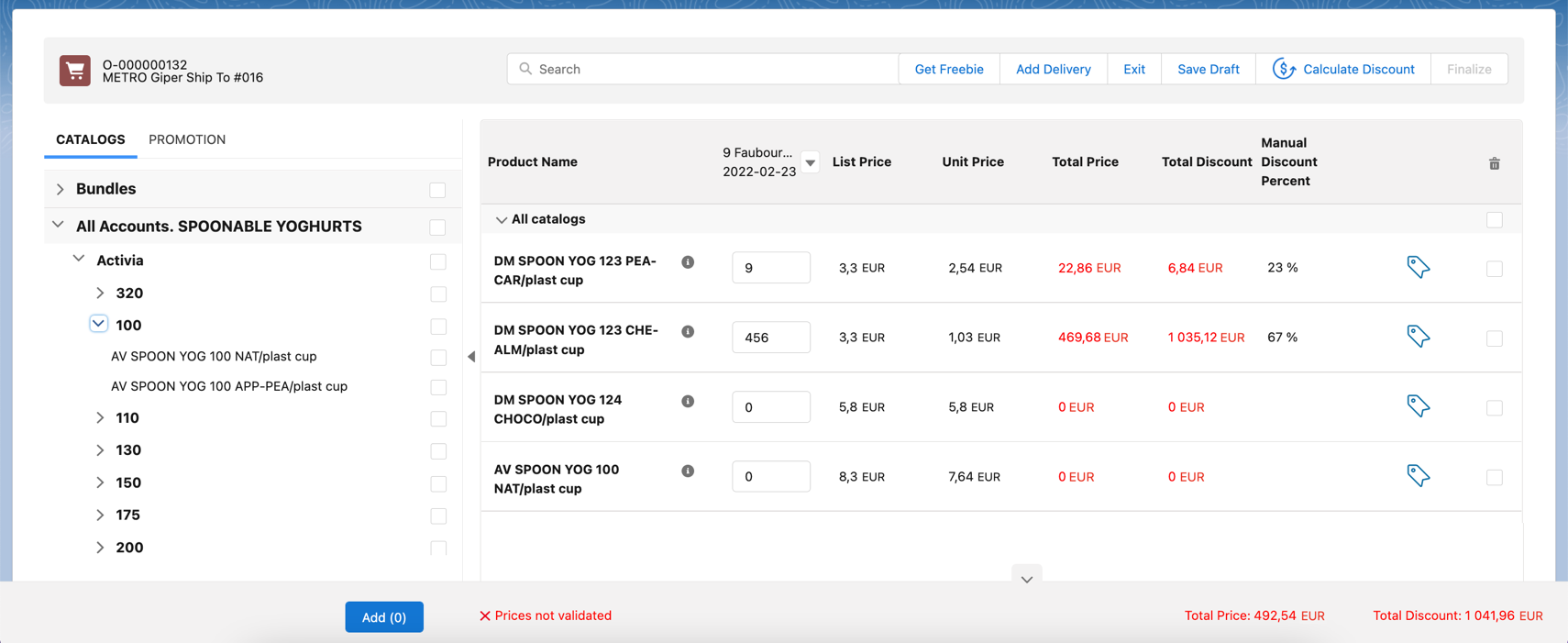Screen dimensions: 1568x643
Task: Focus the Search input field
Action: pos(703,69)
